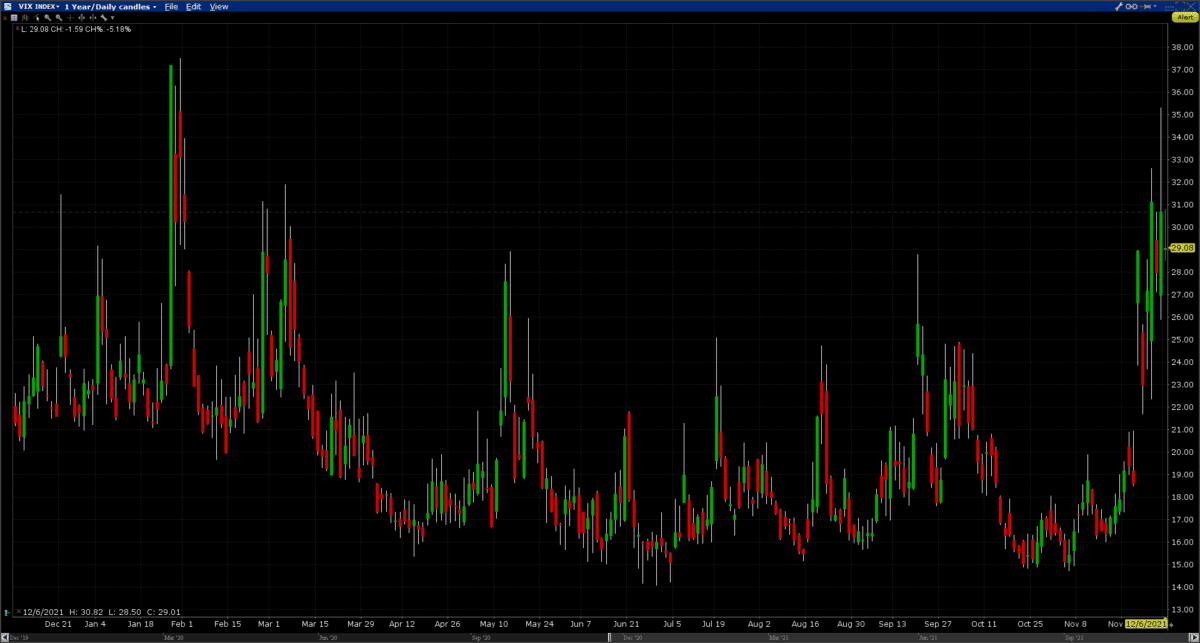Click the chart window icon at top-left
Image resolution: width=1200 pixels, height=643 pixels.
pyautogui.click(x=8, y=6)
